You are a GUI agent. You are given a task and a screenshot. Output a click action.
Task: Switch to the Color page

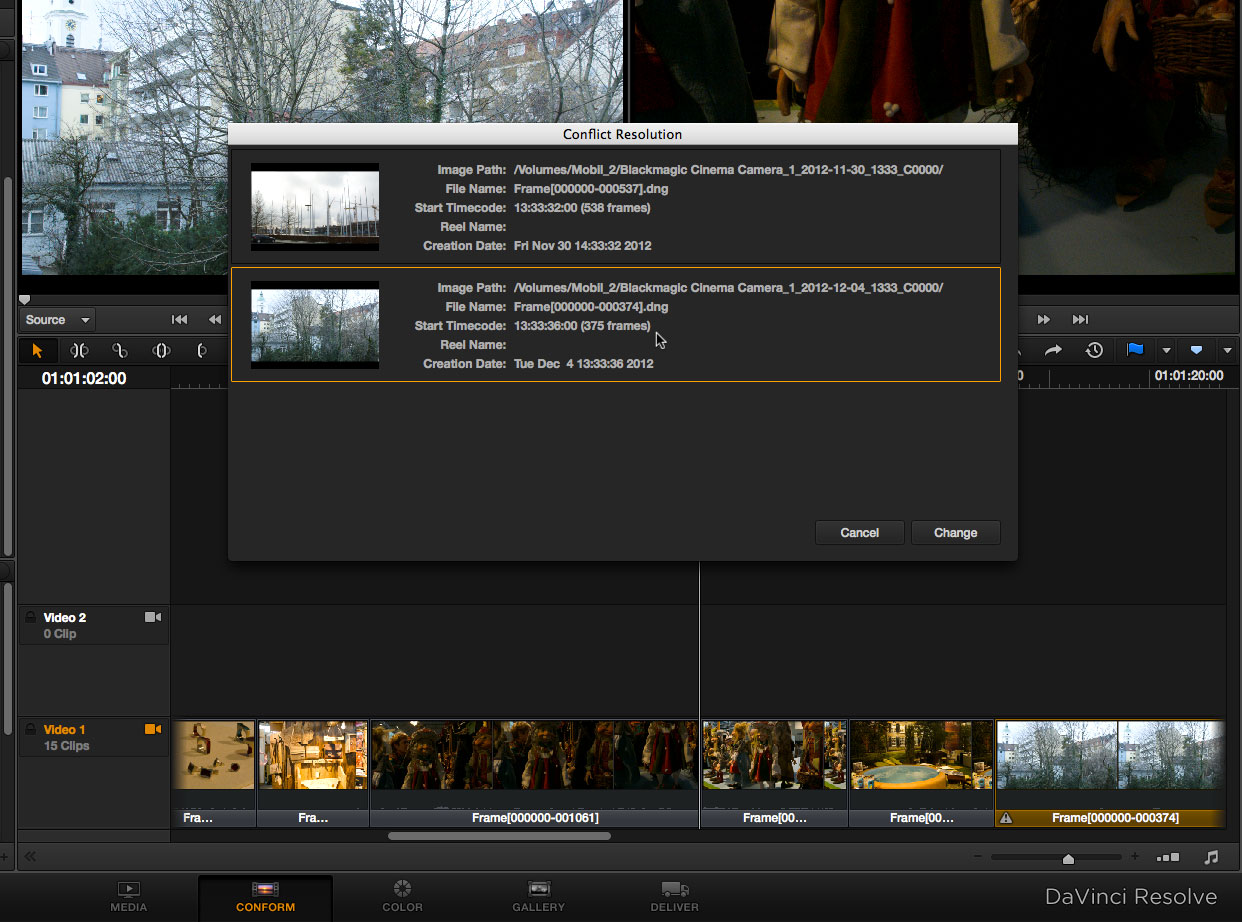click(x=402, y=895)
